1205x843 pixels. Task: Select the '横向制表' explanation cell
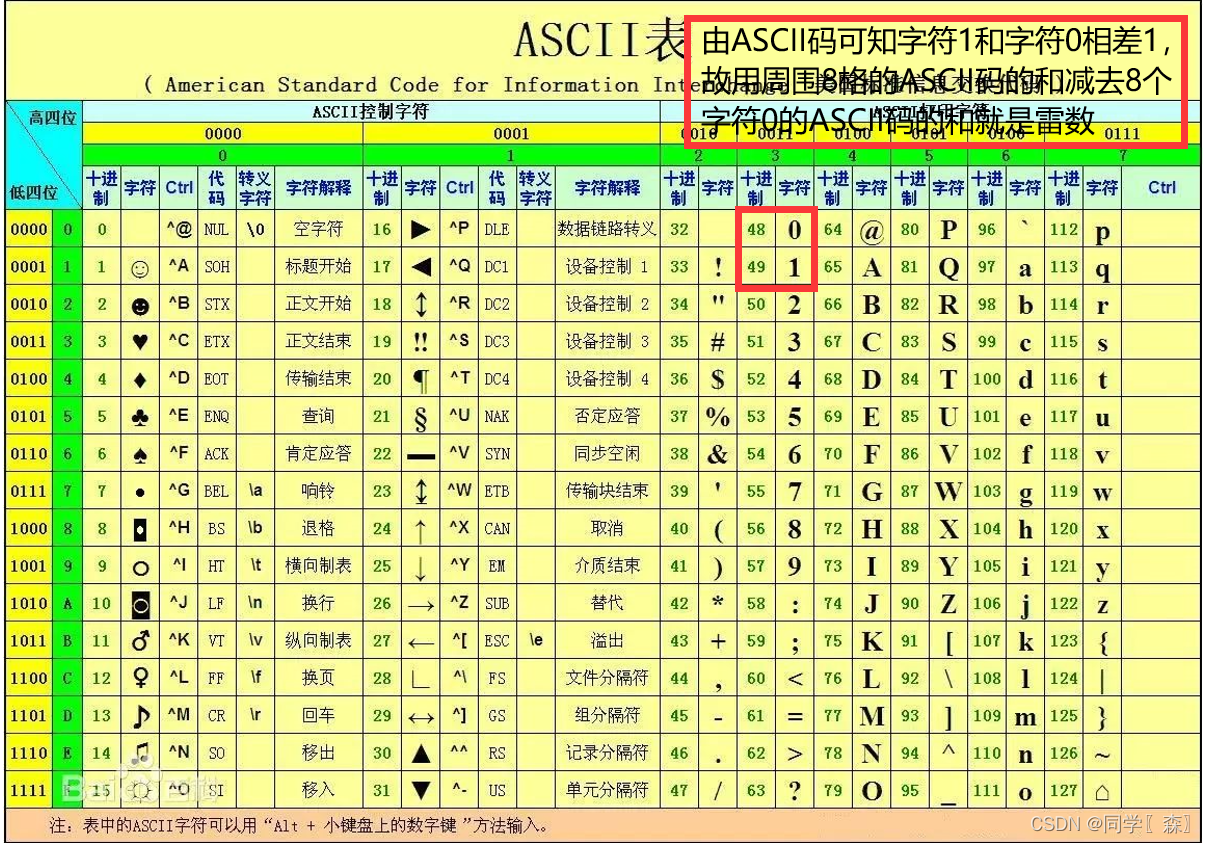318,566
